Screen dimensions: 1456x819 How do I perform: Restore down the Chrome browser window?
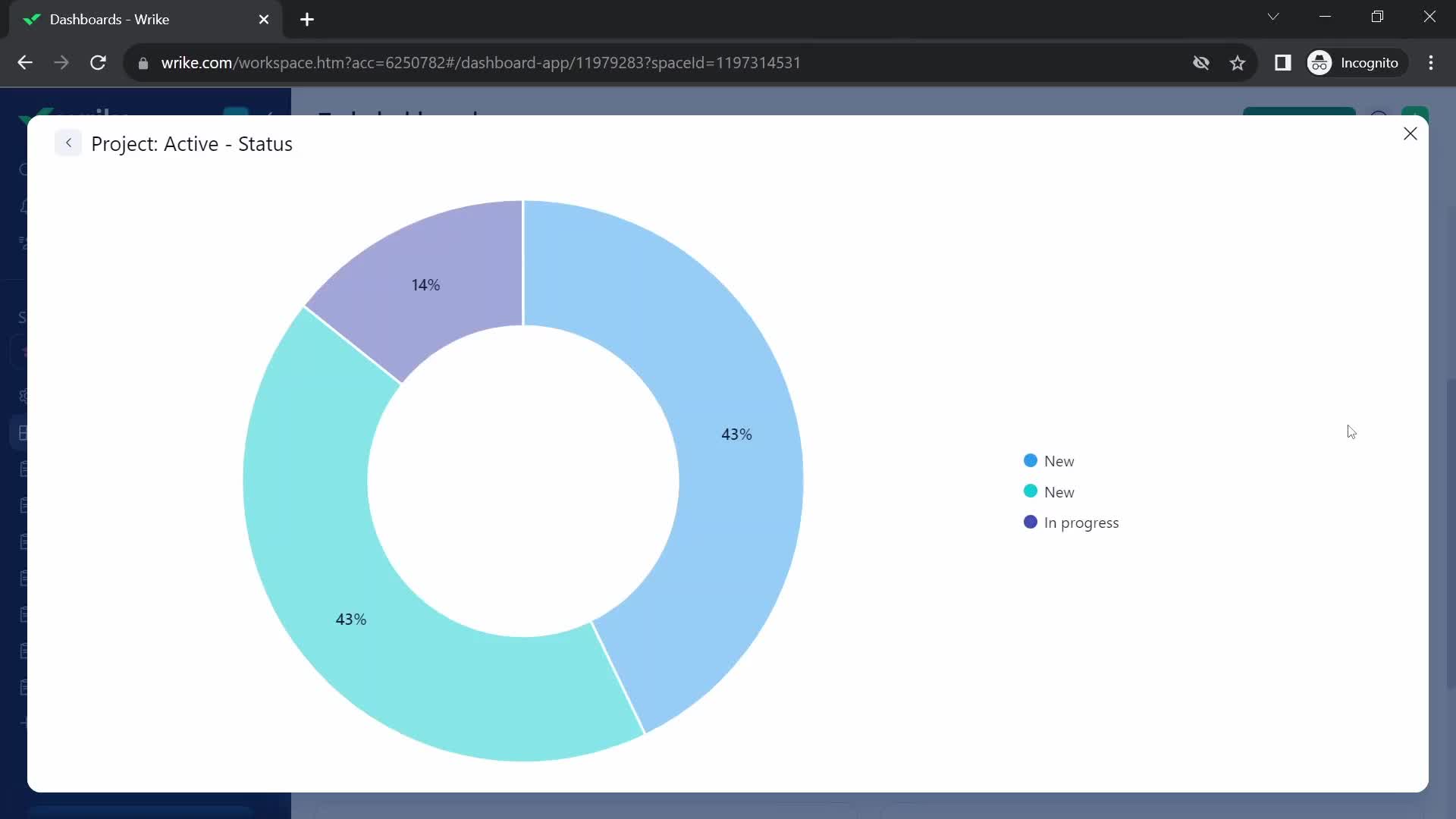point(1378,17)
